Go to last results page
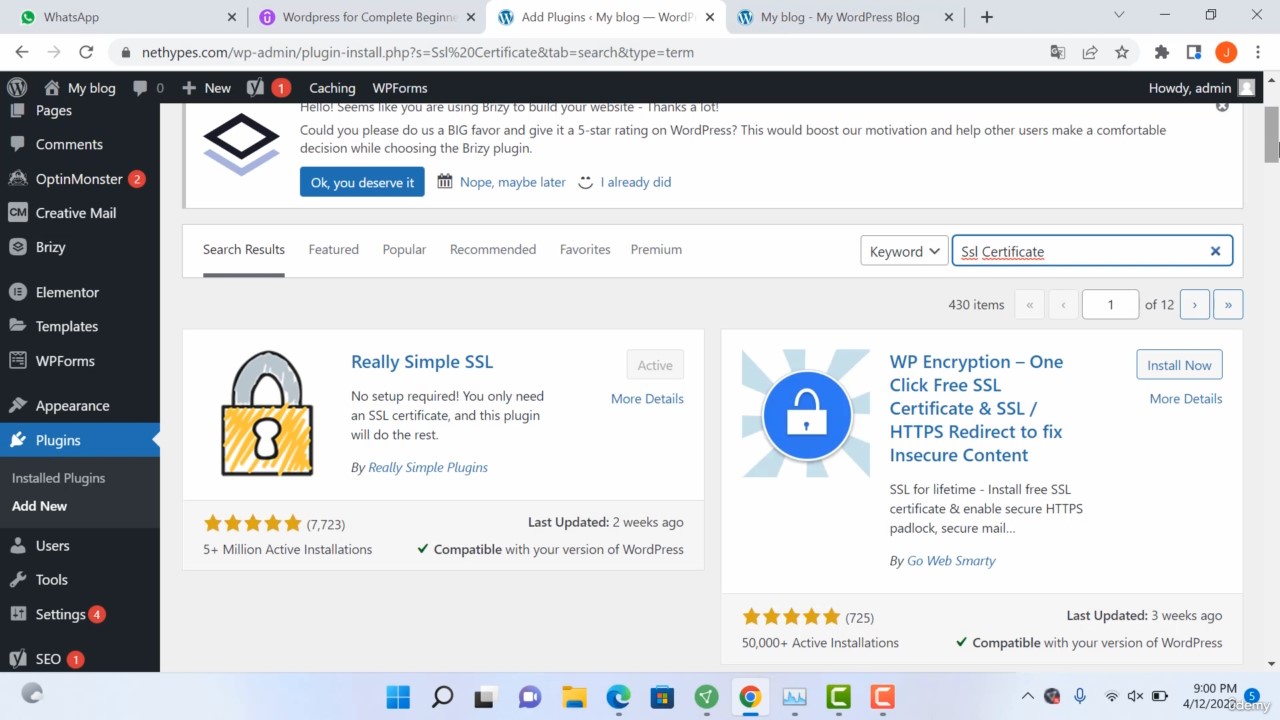The image size is (1280, 720). 1228,304
